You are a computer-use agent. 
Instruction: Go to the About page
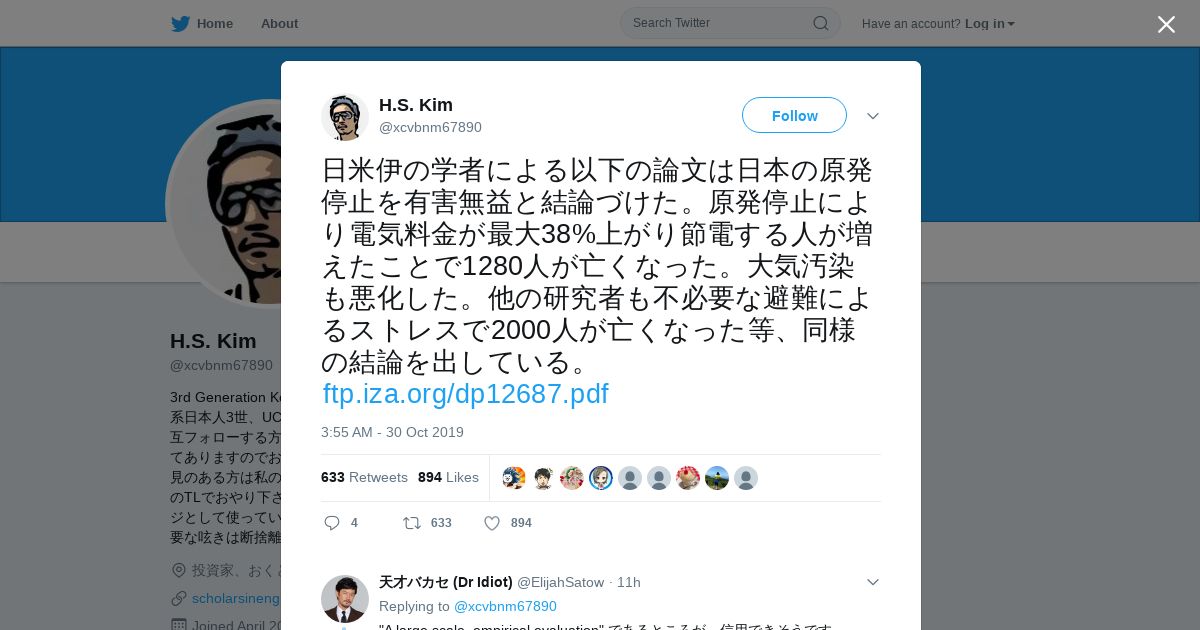coord(279,24)
